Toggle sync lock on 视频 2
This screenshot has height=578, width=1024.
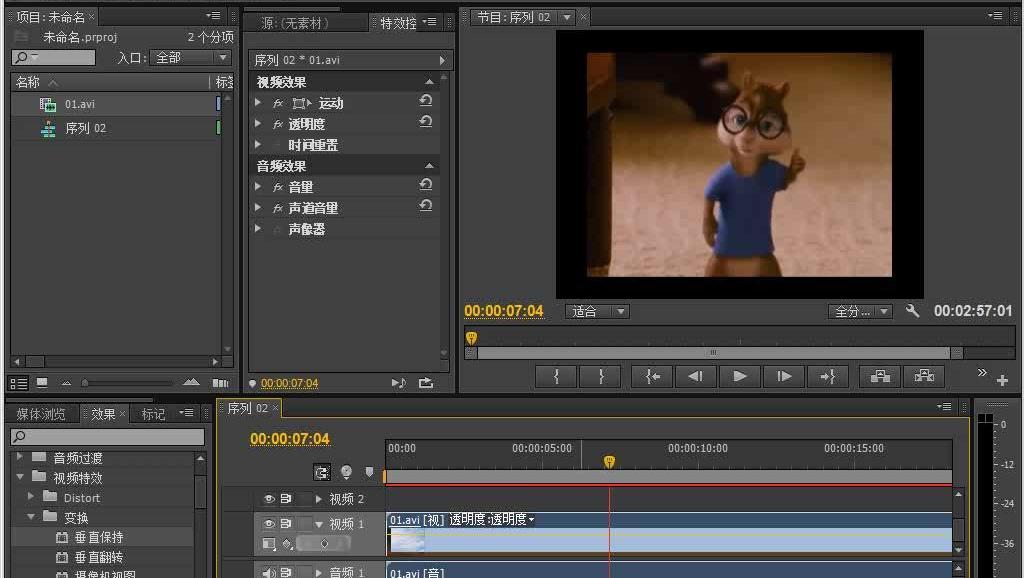(x=286, y=499)
